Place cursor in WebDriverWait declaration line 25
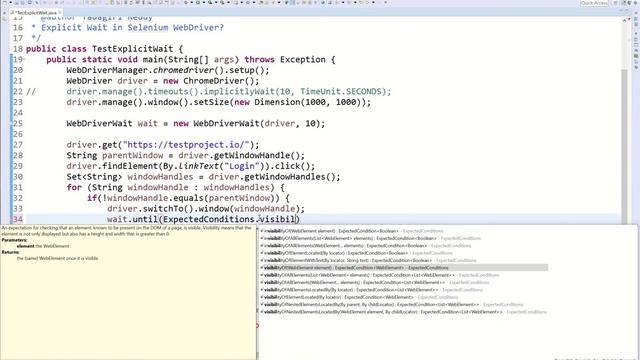Screen dimensions: 640x360 coord(196,123)
